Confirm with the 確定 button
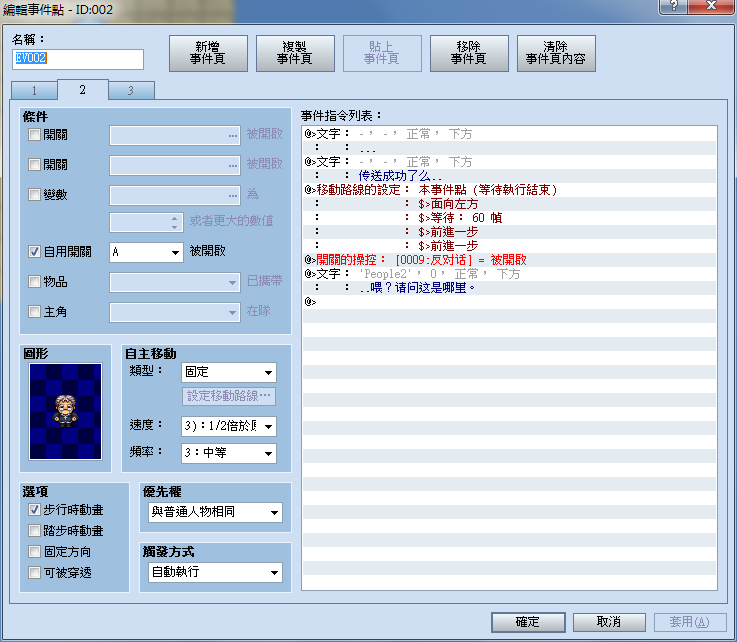The width and height of the screenshot is (737, 642). click(528, 622)
